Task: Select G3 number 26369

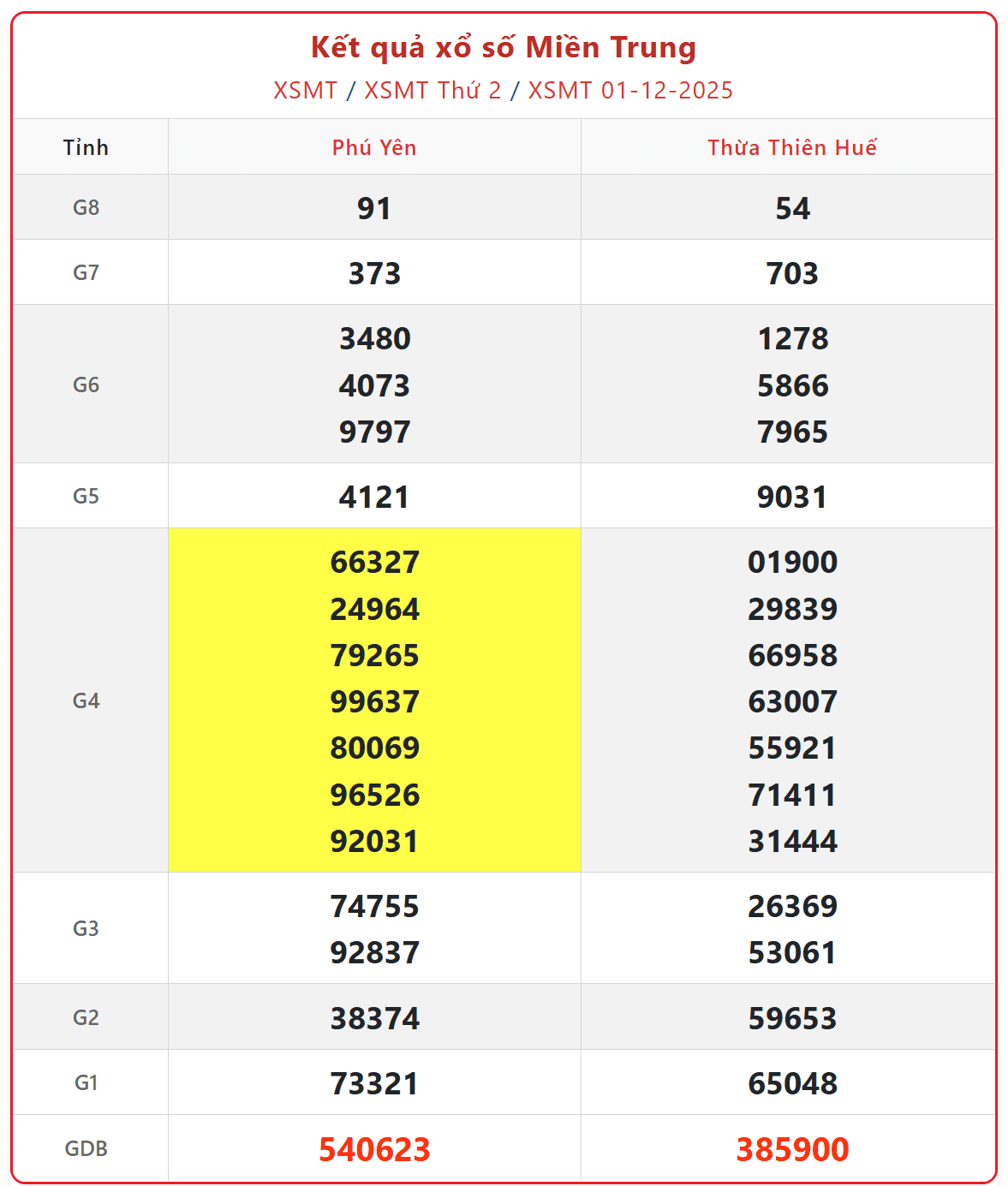Action: pos(792,906)
